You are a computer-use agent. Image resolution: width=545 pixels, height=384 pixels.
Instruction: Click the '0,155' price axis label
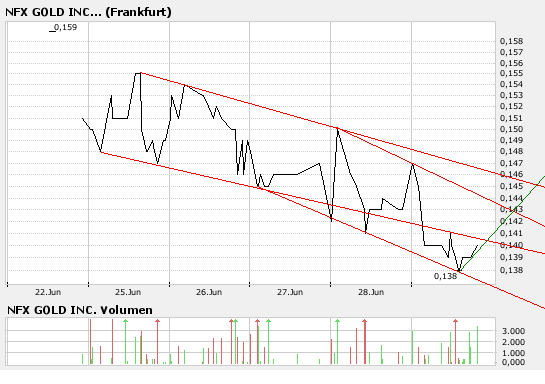pyautogui.click(x=511, y=73)
